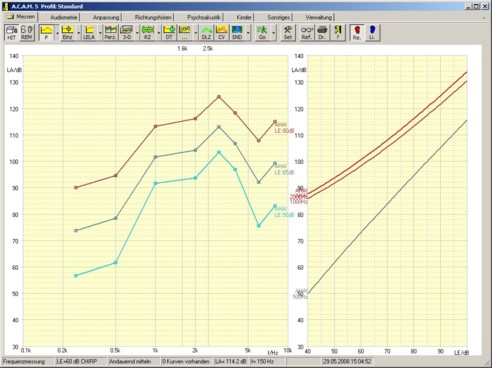Click the 'LA= 114.2 dB' status field
The image size is (492, 368).
click(x=231, y=361)
